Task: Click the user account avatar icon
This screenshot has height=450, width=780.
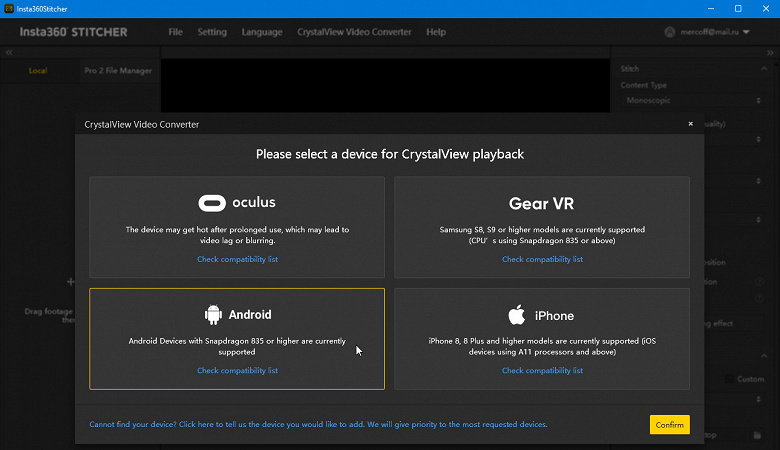Action: (670, 32)
